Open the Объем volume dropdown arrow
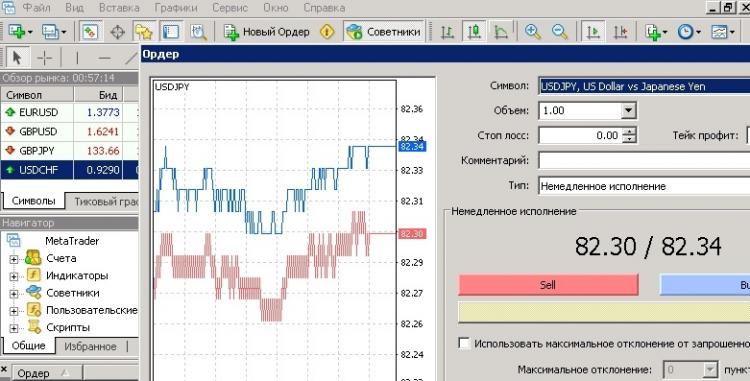 click(x=628, y=110)
